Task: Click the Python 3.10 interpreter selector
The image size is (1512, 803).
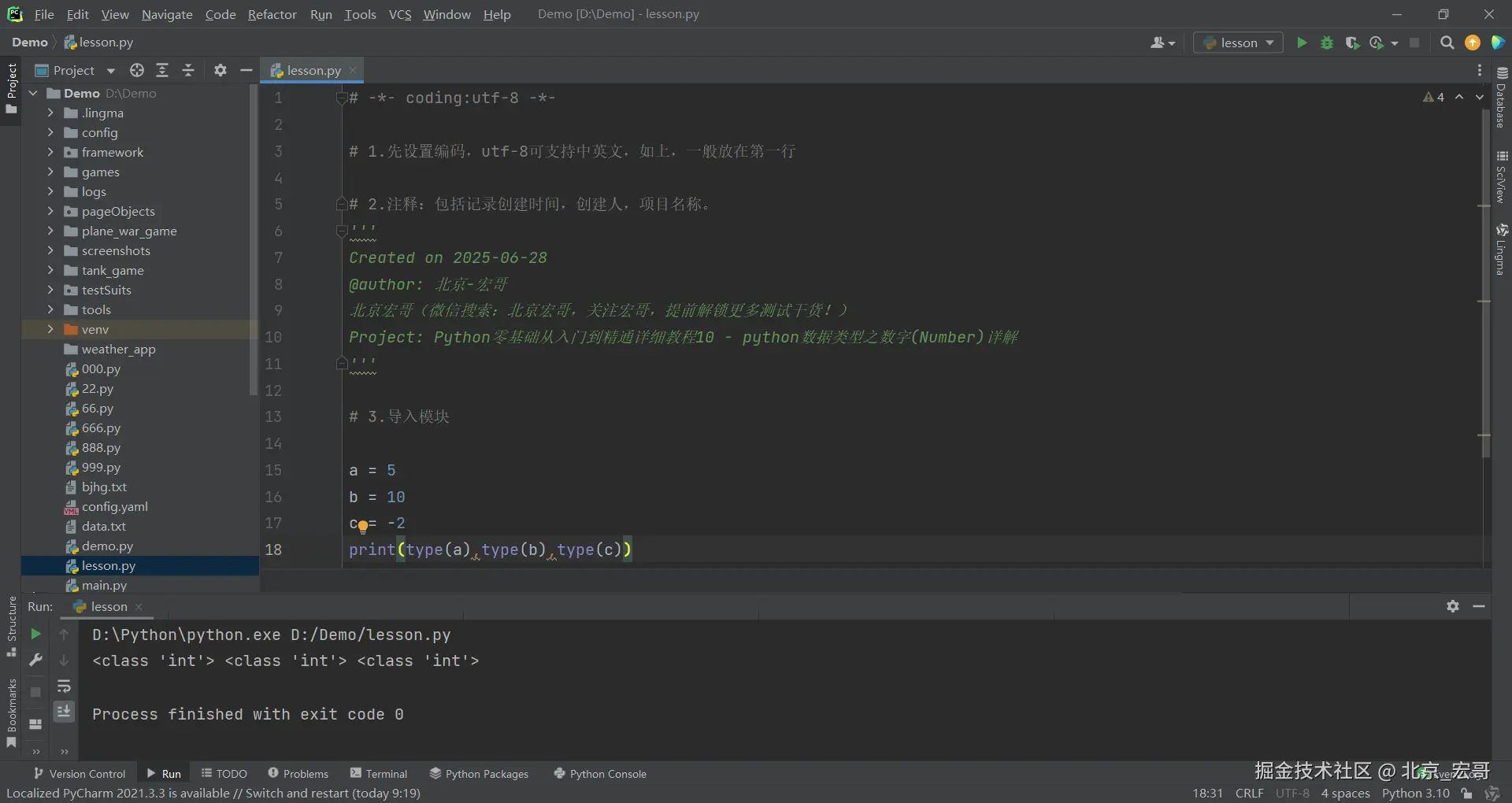Action: coord(1415,794)
